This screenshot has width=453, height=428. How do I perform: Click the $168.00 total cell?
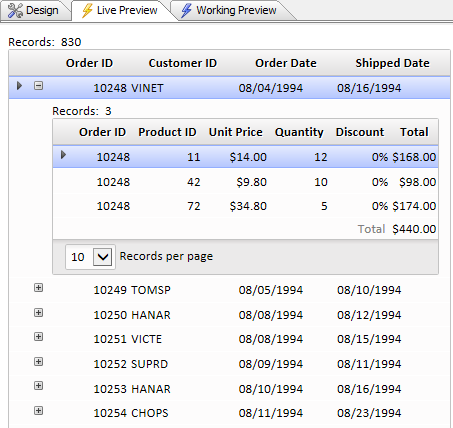[x=414, y=157]
